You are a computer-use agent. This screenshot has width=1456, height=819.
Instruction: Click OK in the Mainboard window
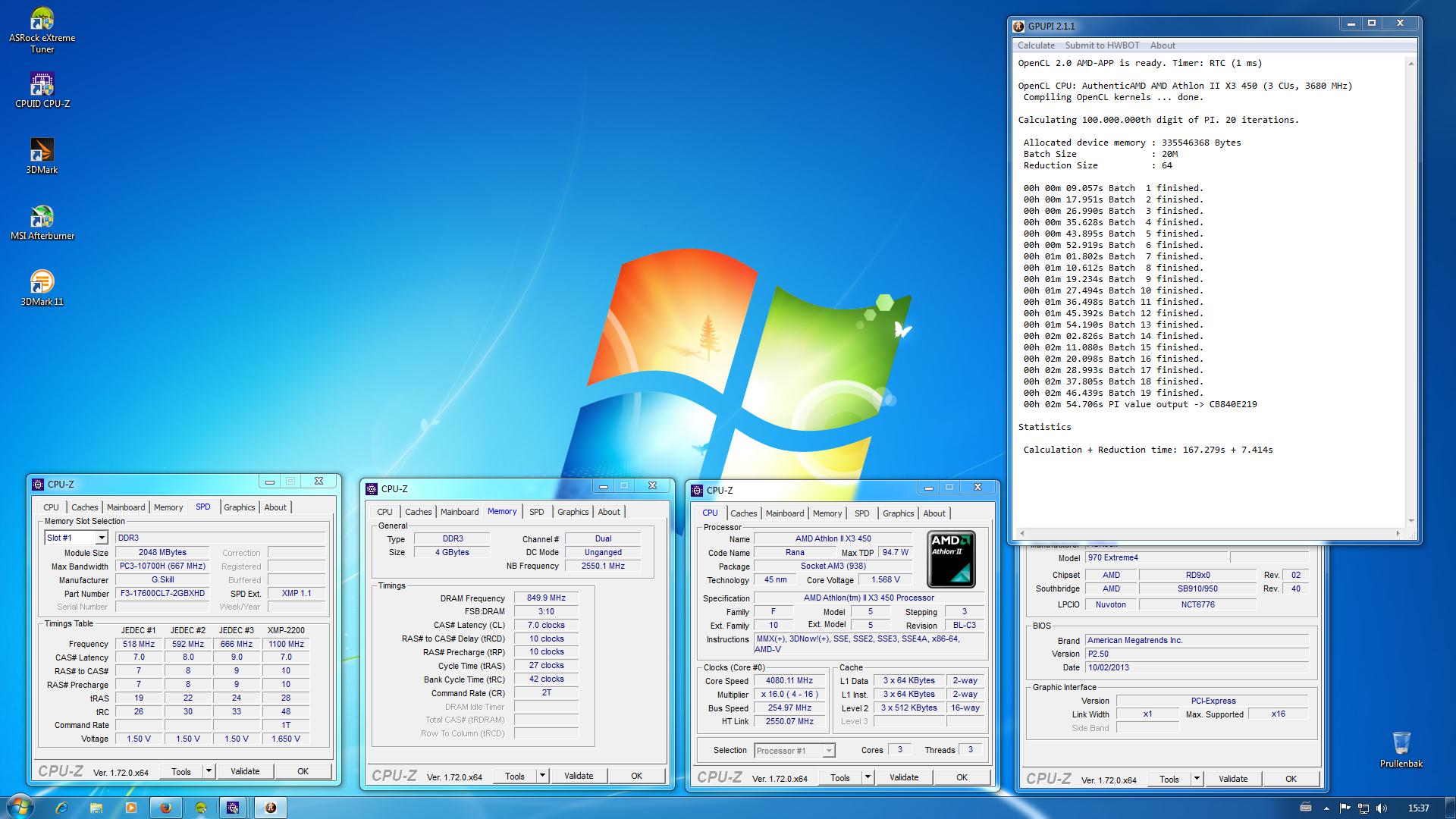click(1291, 779)
